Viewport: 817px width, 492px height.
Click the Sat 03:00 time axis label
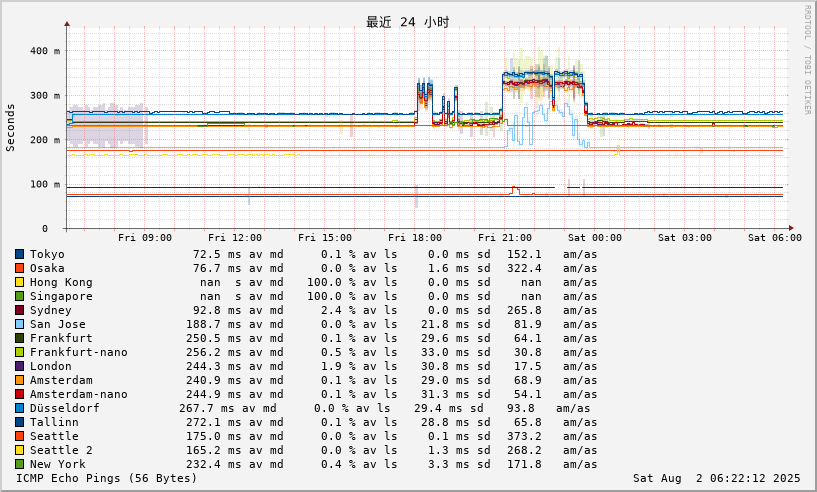685,238
